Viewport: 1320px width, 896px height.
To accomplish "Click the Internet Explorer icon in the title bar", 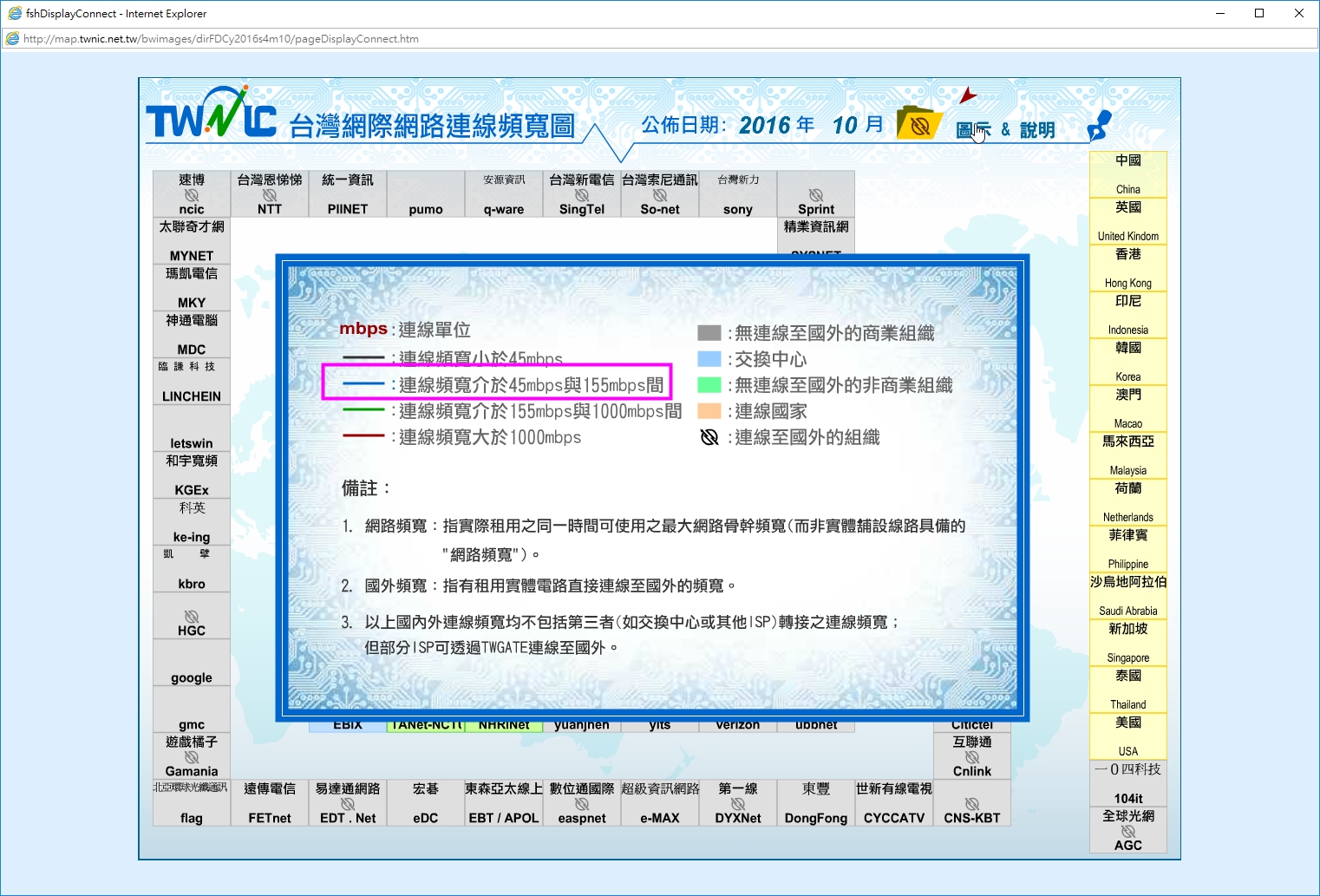I will [x=15, y=13].
